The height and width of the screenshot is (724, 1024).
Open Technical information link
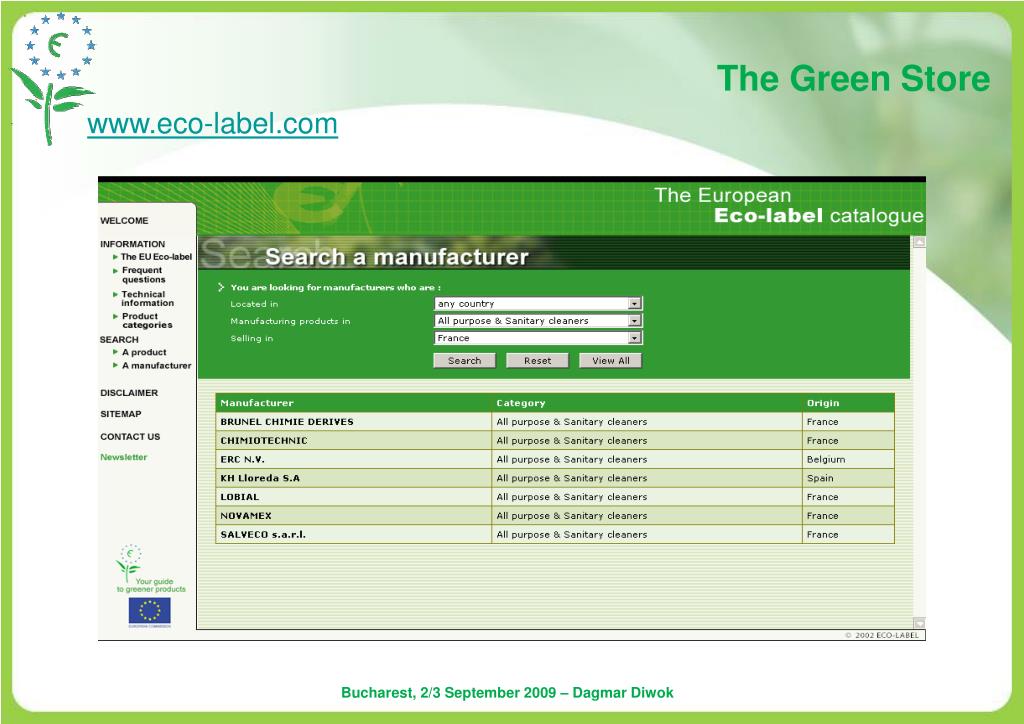click(x=147, y=298)
